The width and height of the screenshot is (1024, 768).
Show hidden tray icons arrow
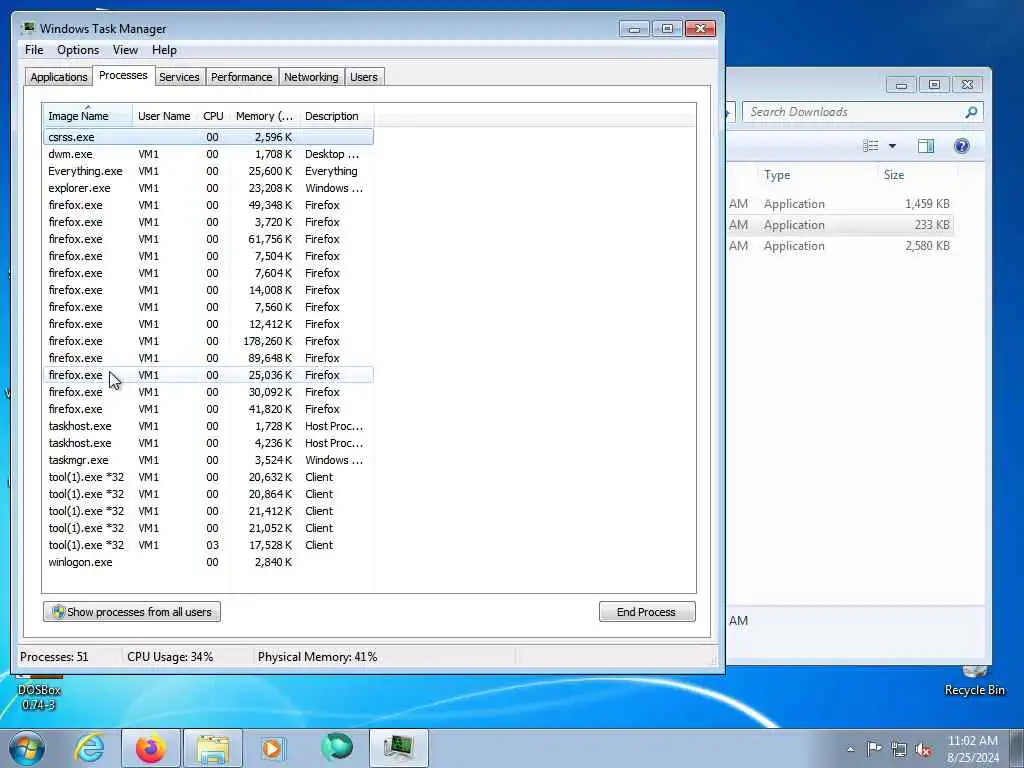point(850,749)
